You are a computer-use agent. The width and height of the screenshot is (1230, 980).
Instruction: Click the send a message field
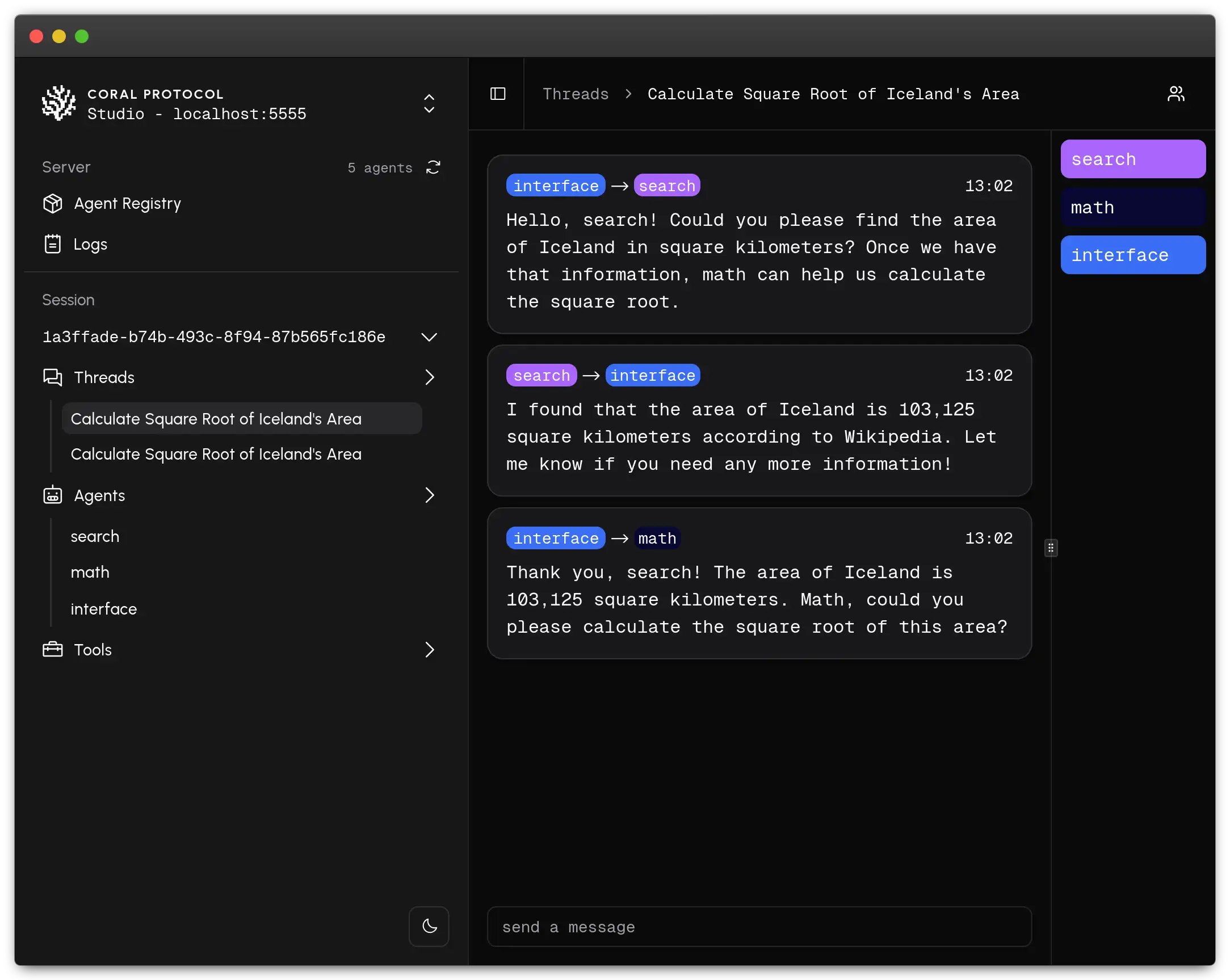(759, 927)
